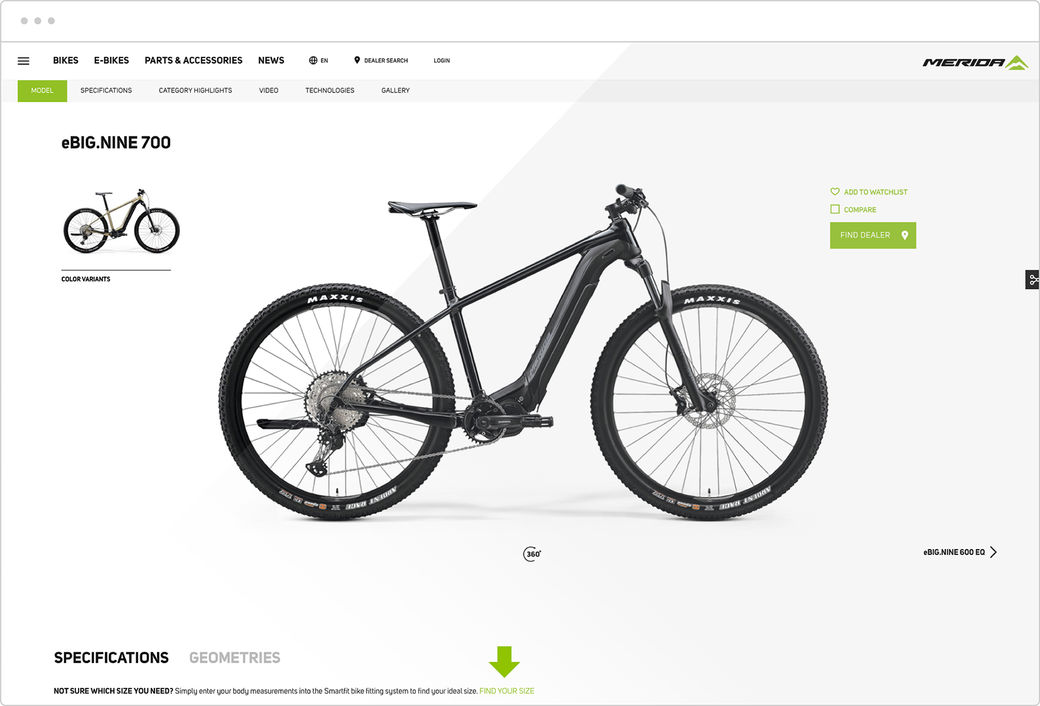The width and height of the screenshot is (1040, 706).
Task: Open the Parts & Accessories menu
Action: (x=193, y=60)
